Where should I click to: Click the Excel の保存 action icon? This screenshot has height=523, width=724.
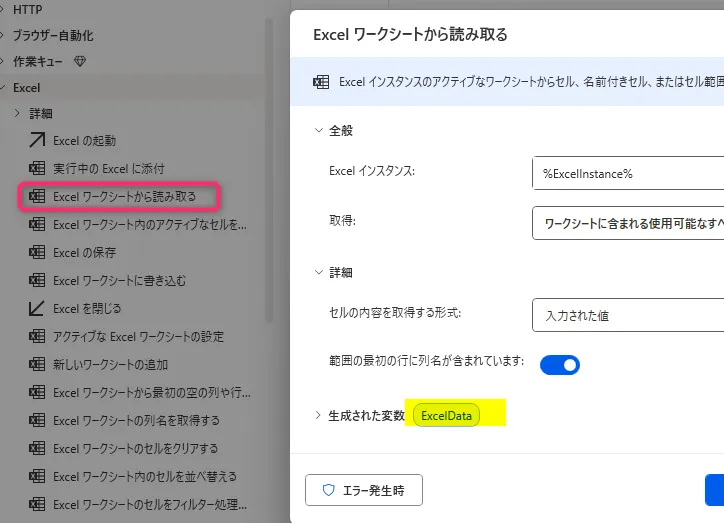tap(38, 253)
